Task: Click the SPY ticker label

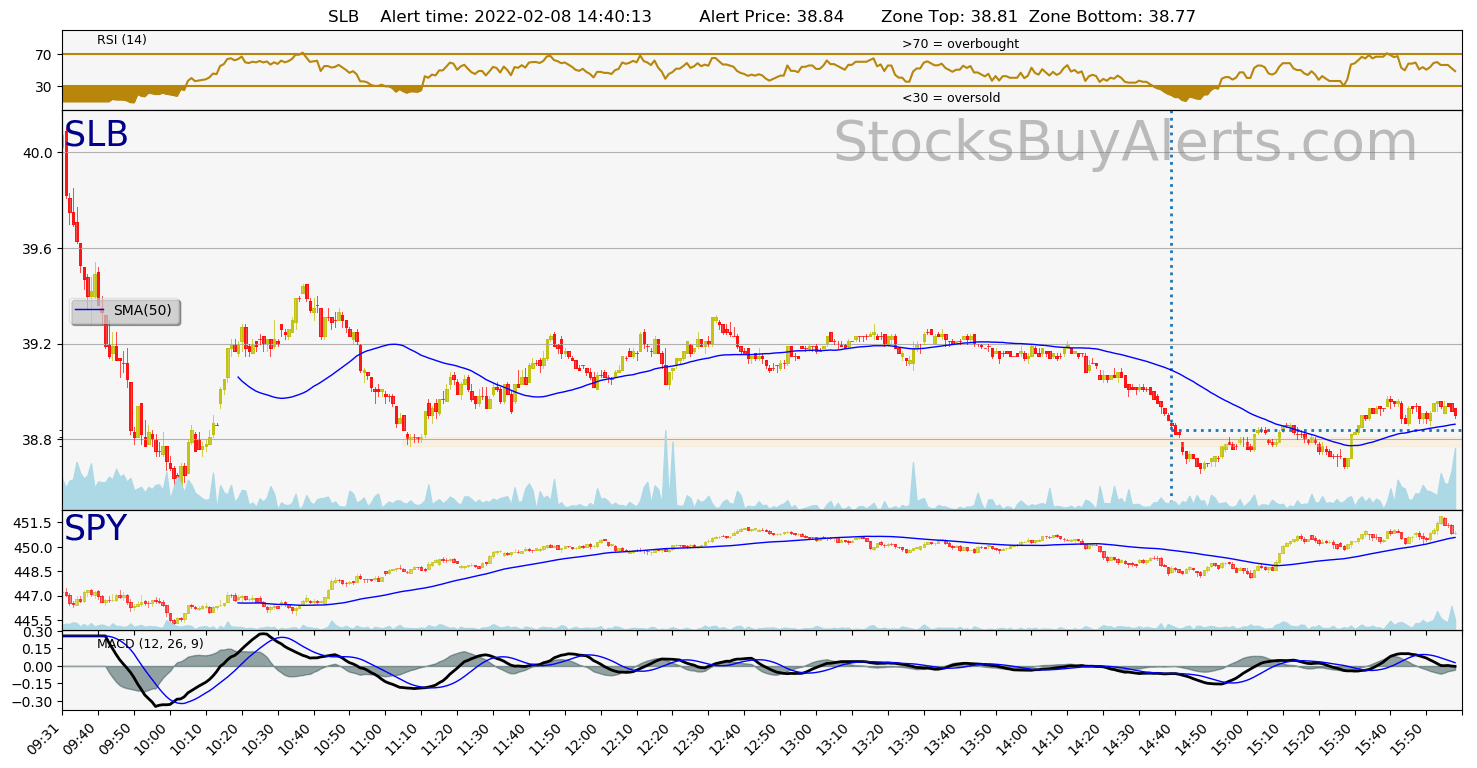Action: (x=95, y=529)
